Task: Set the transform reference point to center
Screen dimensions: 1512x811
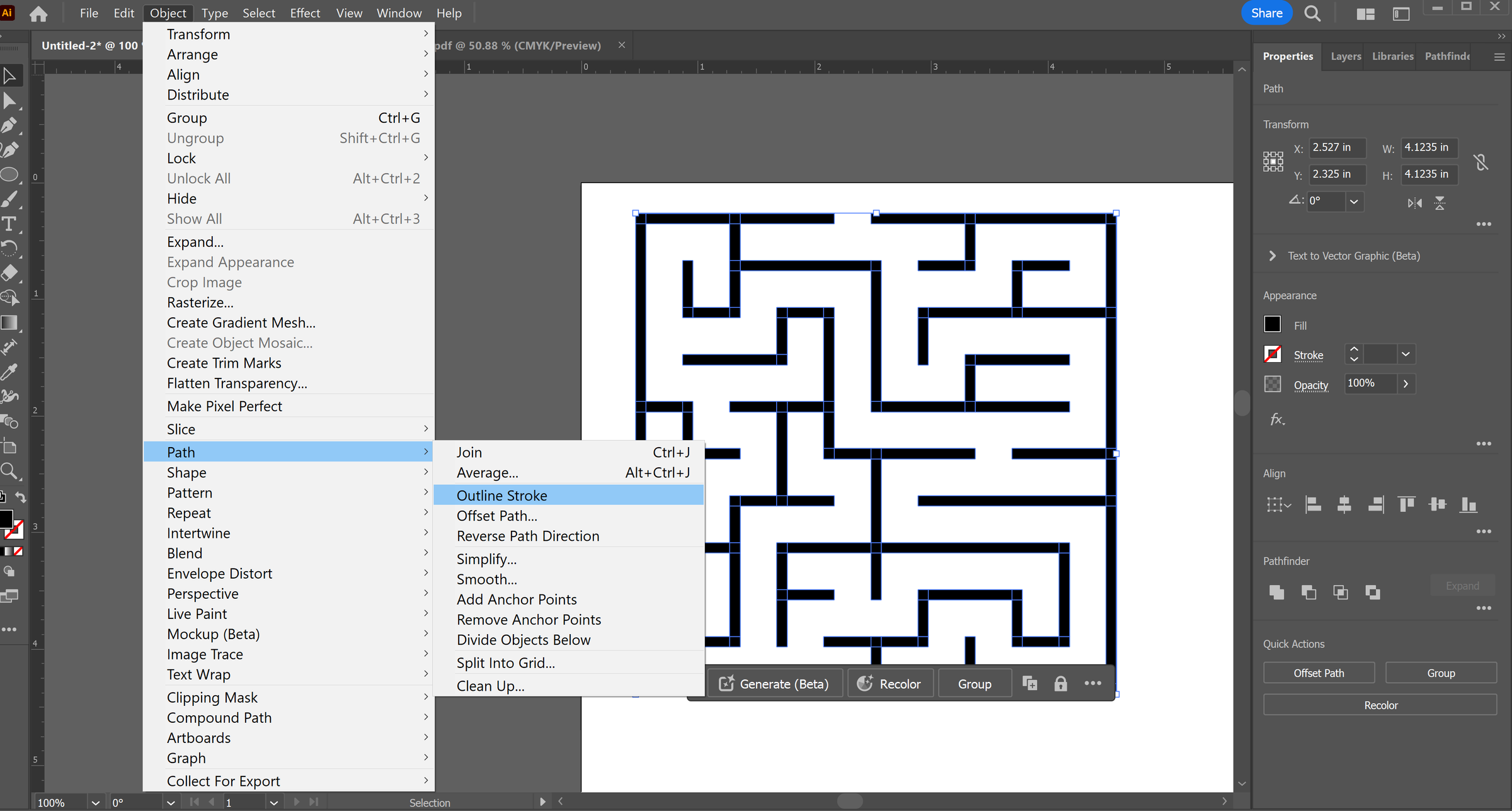Action: [x=1273, y=161]
